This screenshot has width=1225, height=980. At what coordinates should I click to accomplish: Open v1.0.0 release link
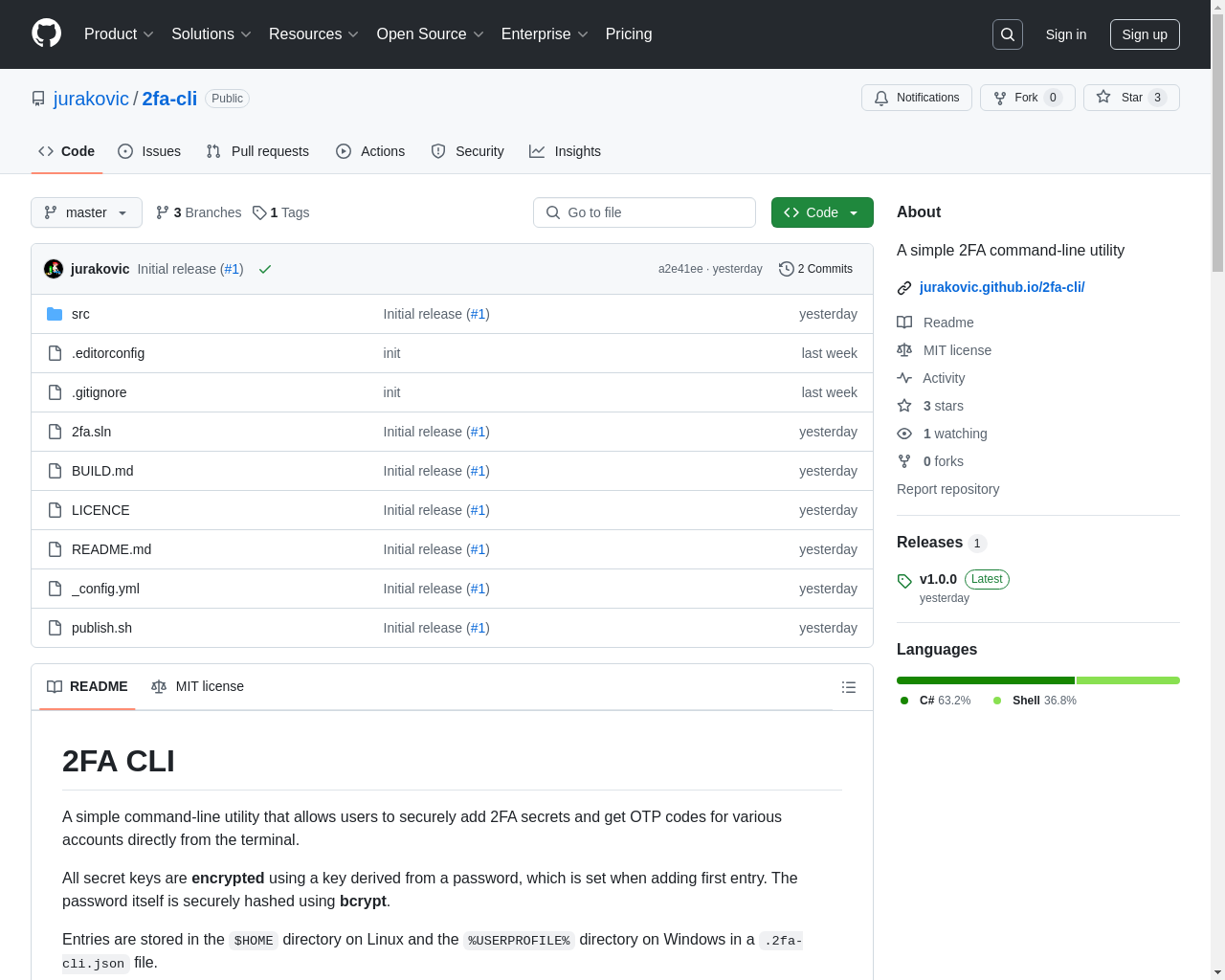[x=938, y=579]
